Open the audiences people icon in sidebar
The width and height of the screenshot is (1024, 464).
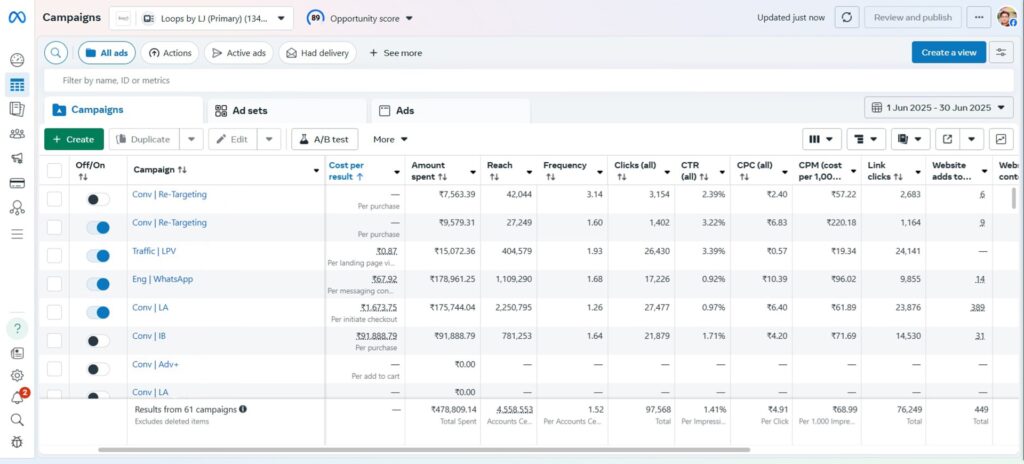click(x=17, y=134)
